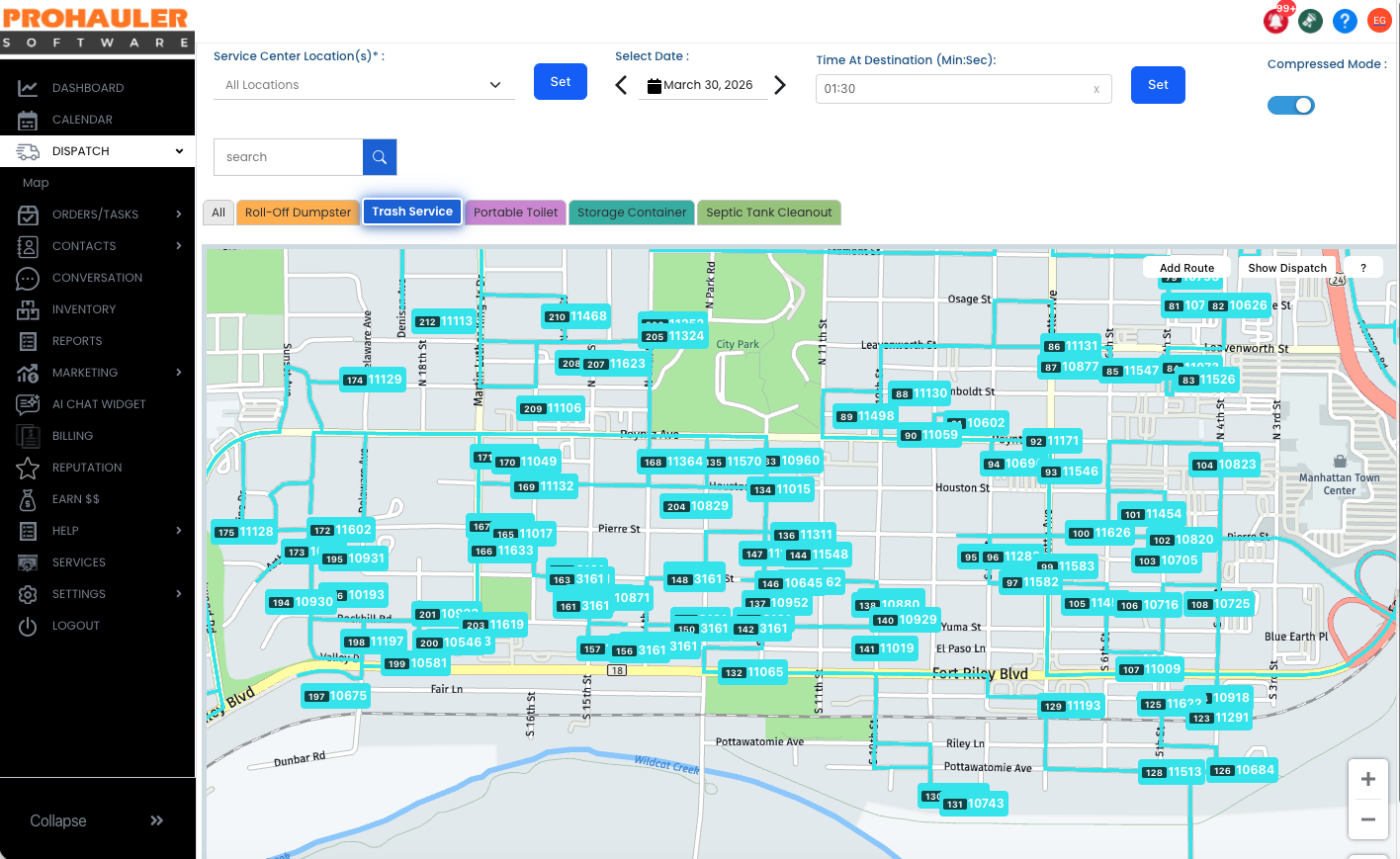
Task: Collapse the sidebar with double chevron
Action: (156, 820)
